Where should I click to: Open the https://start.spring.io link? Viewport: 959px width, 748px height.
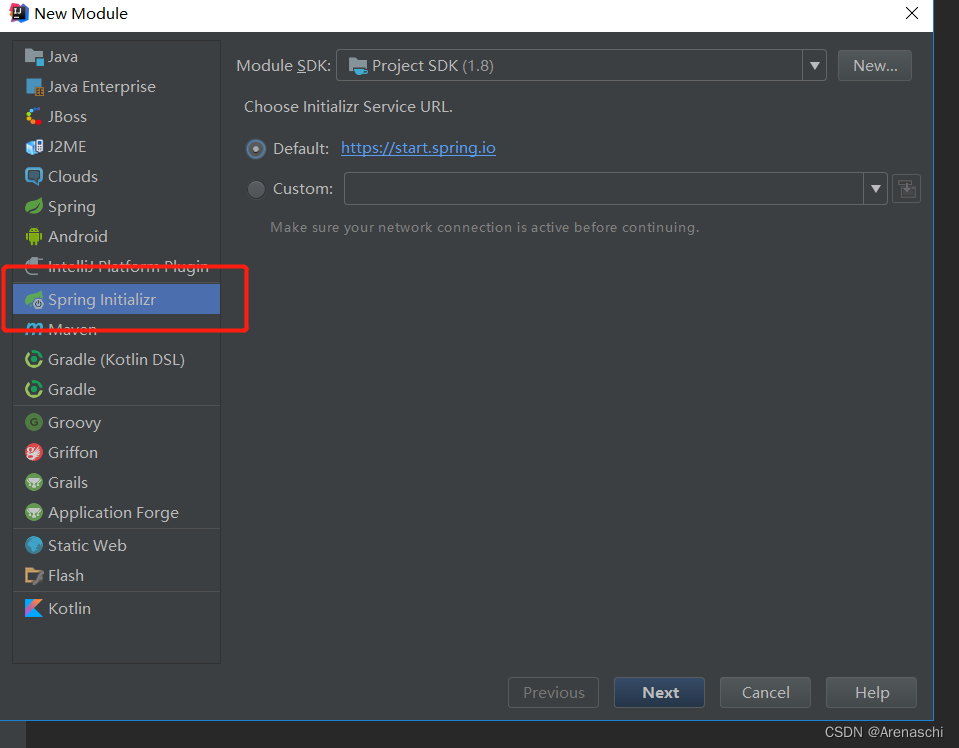pos(418,148)
